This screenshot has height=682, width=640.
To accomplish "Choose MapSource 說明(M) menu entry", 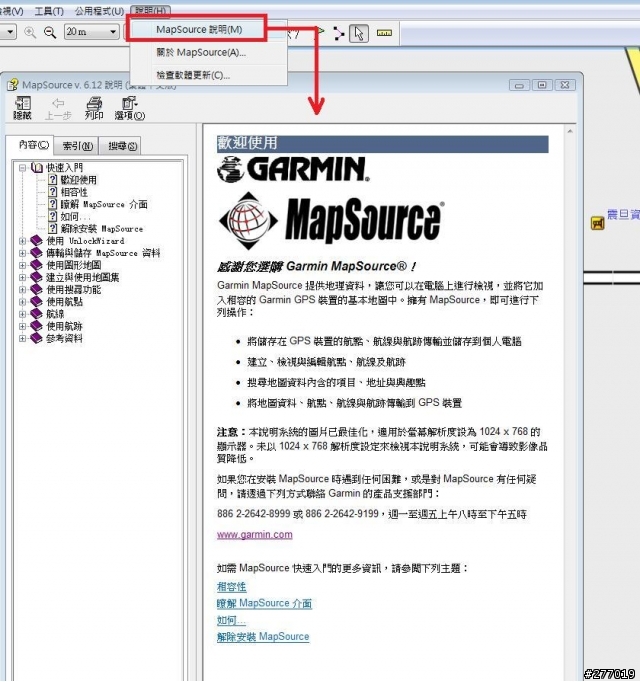I will tap(199, 30).
